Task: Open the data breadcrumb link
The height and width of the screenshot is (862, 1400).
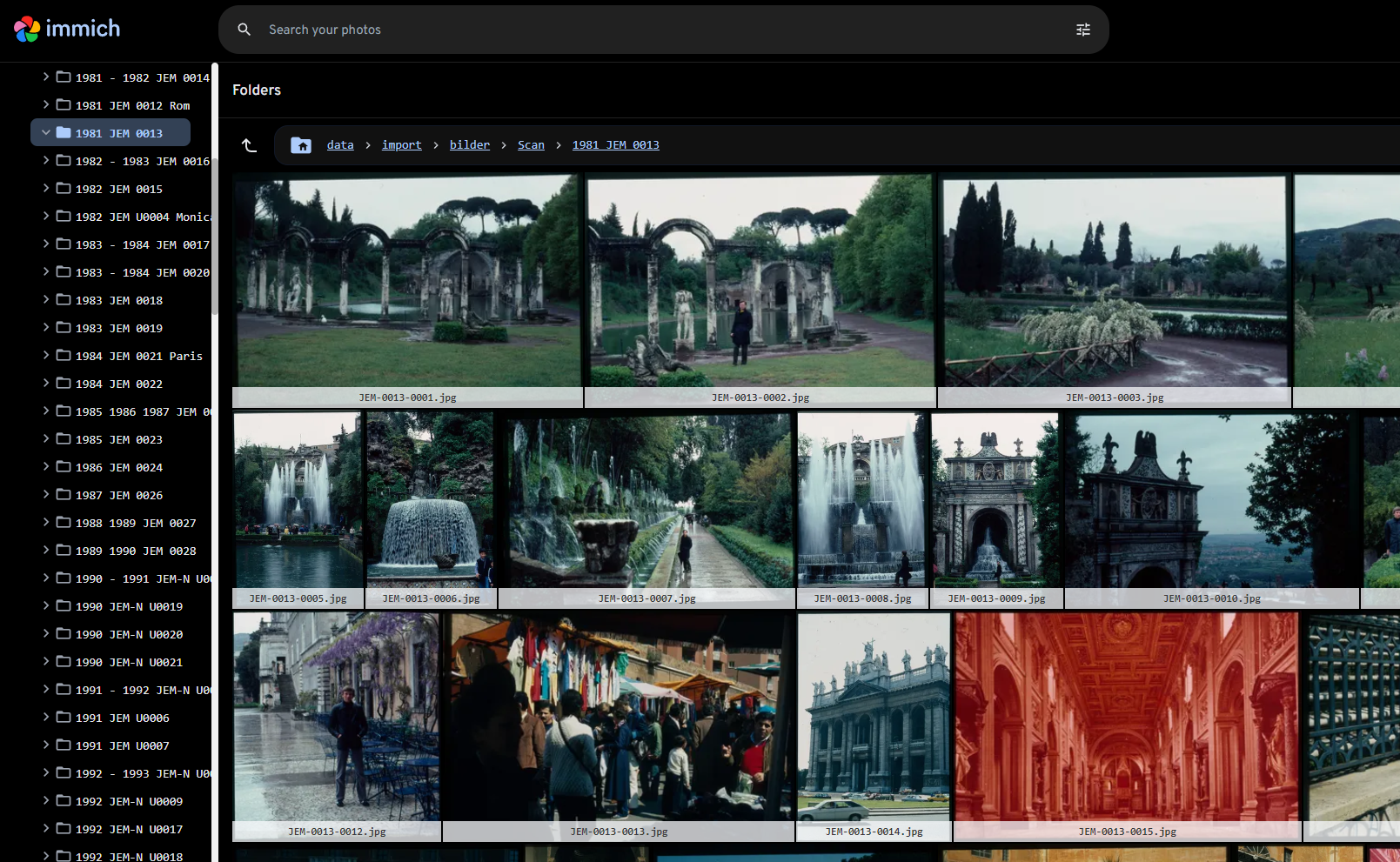Action: [x=340, y=145]
